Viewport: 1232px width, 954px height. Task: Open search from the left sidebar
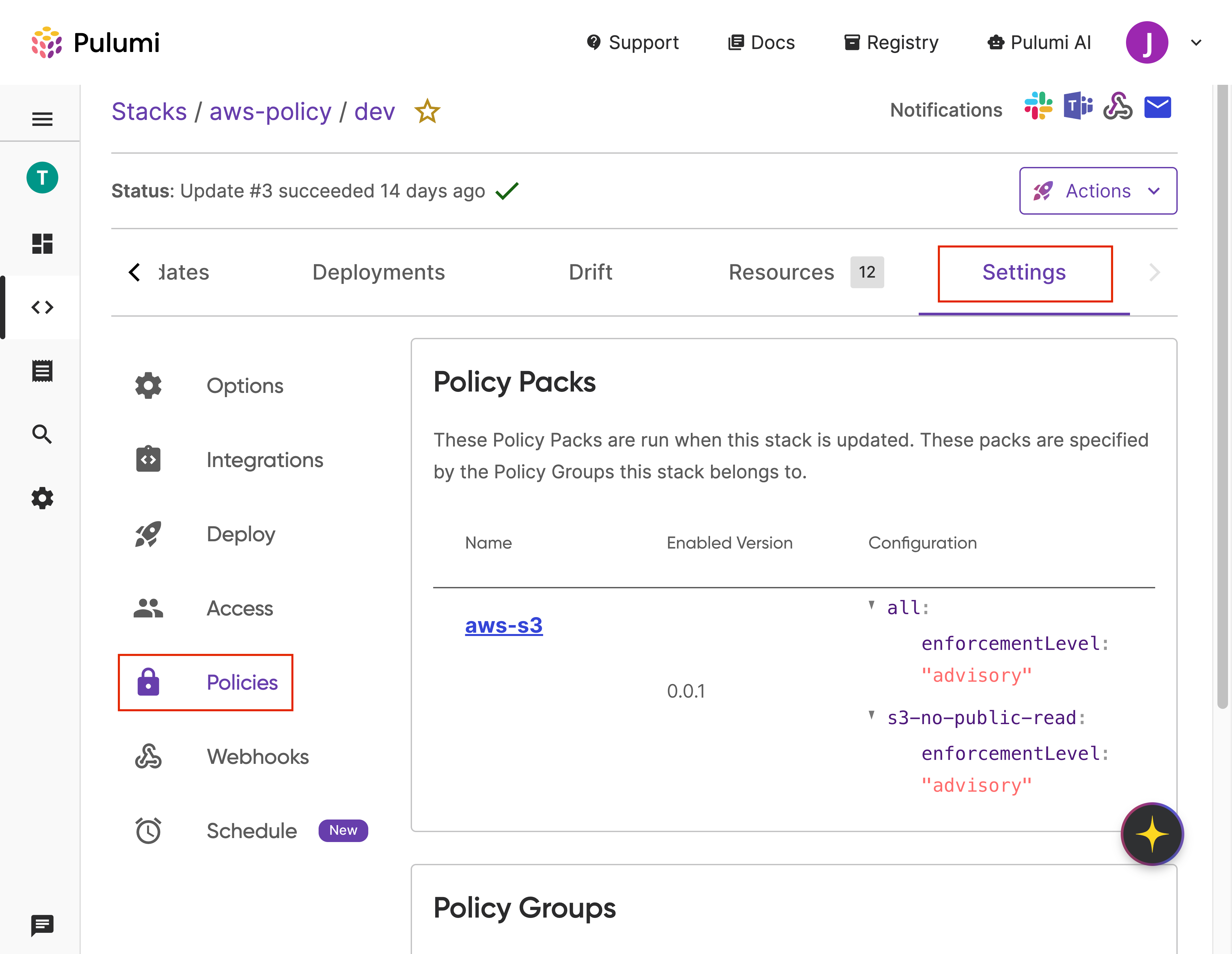tap(42, 434)
